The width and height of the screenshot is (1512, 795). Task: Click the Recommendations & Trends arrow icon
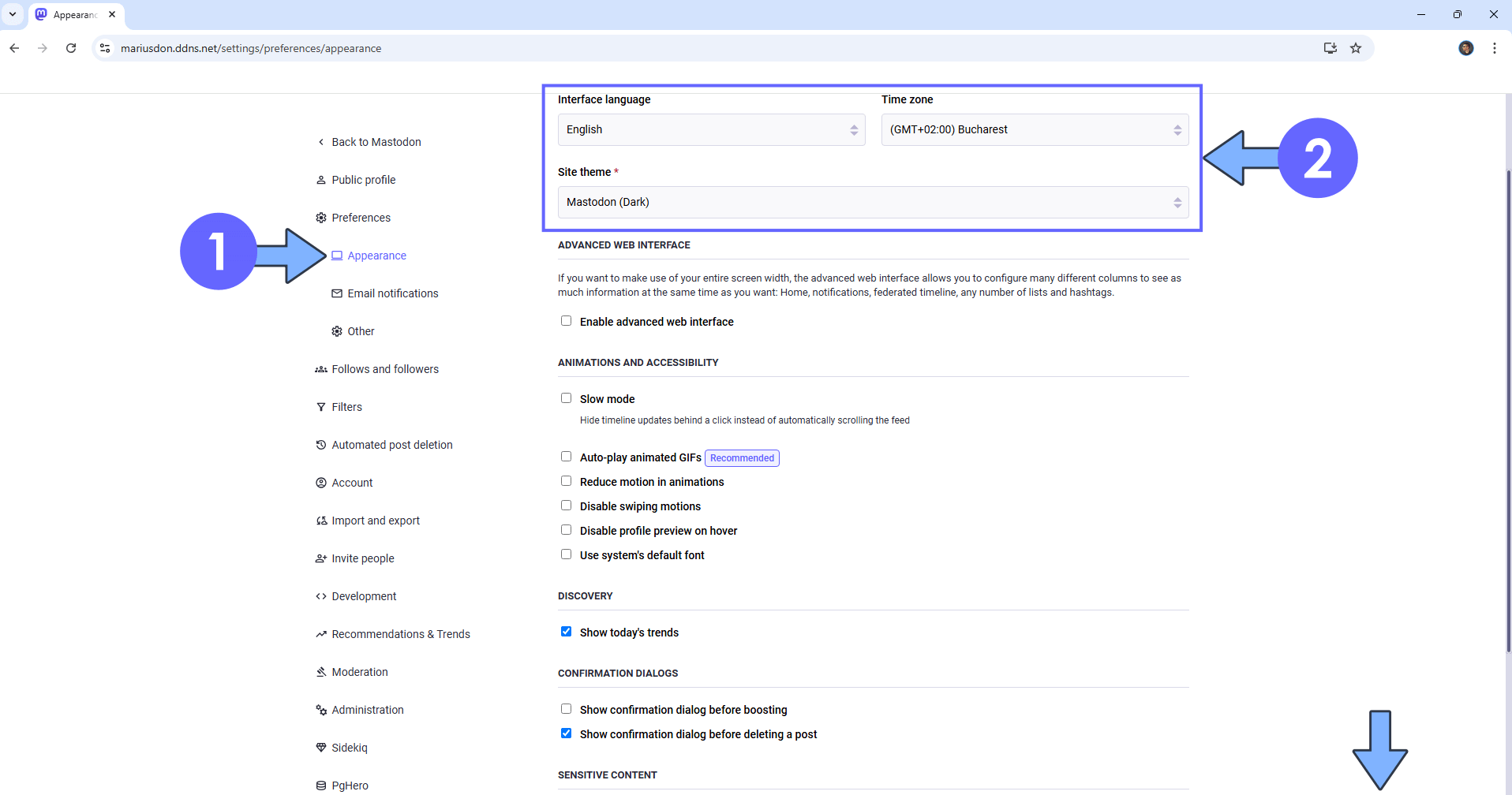[320, 634]
